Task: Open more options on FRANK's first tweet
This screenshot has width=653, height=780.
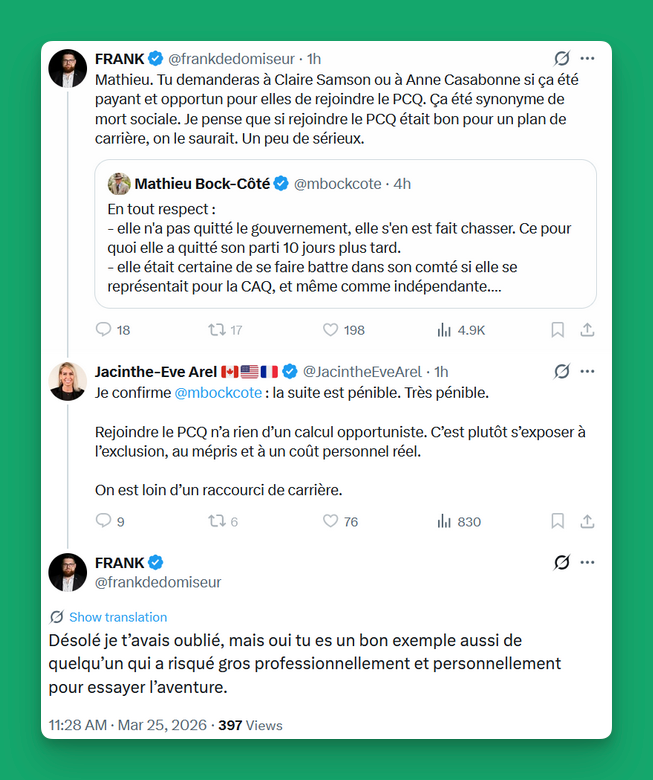Action: tap(588, 59)
